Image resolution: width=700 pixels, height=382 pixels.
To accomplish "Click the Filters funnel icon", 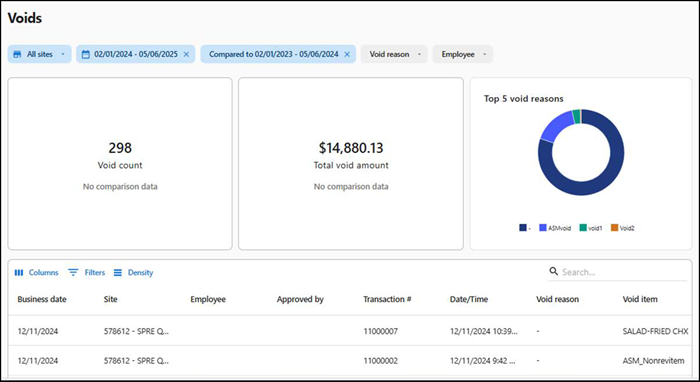I will point(73,272).
